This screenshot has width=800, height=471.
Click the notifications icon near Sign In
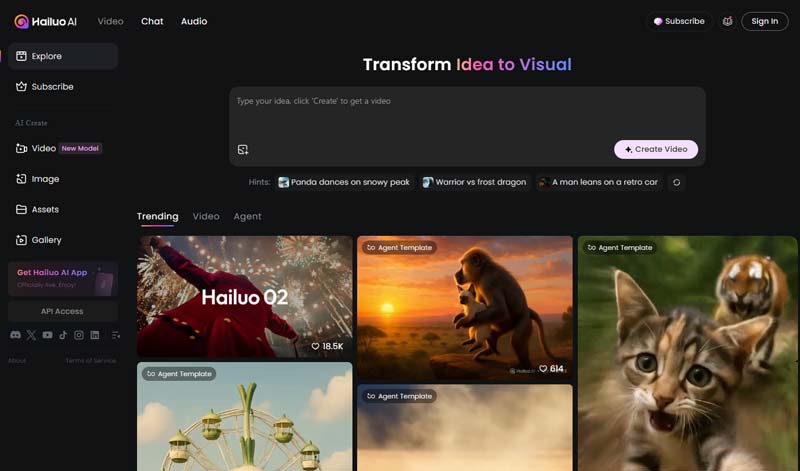point(728,21)
